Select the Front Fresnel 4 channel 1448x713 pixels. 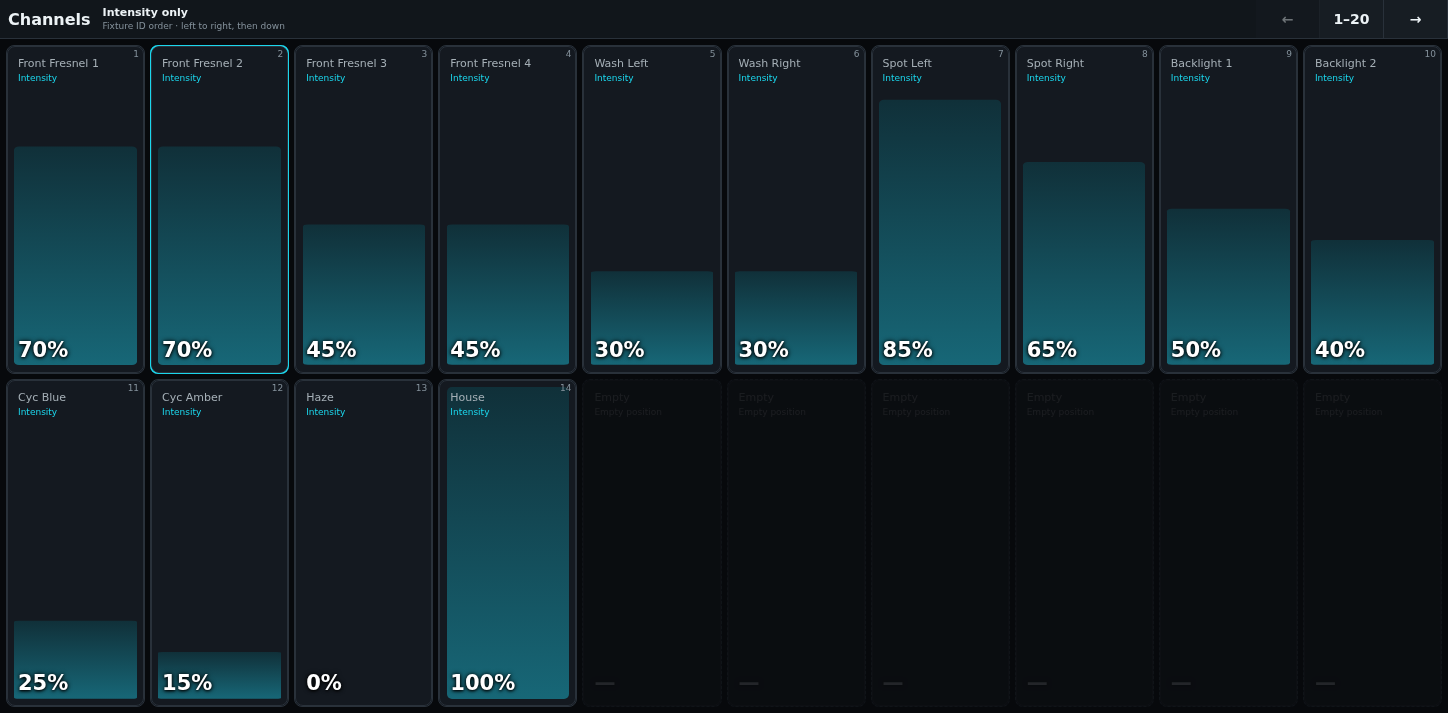point(507,209)
